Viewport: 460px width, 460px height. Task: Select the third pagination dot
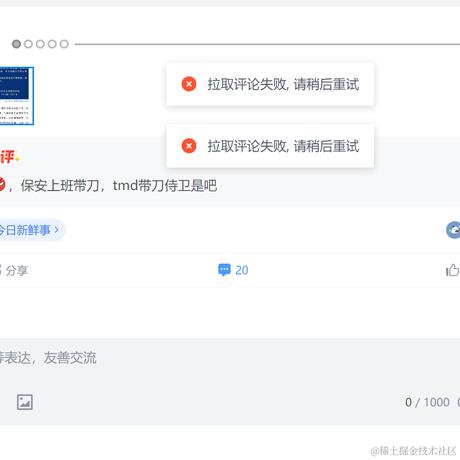(x=40, y=44)
